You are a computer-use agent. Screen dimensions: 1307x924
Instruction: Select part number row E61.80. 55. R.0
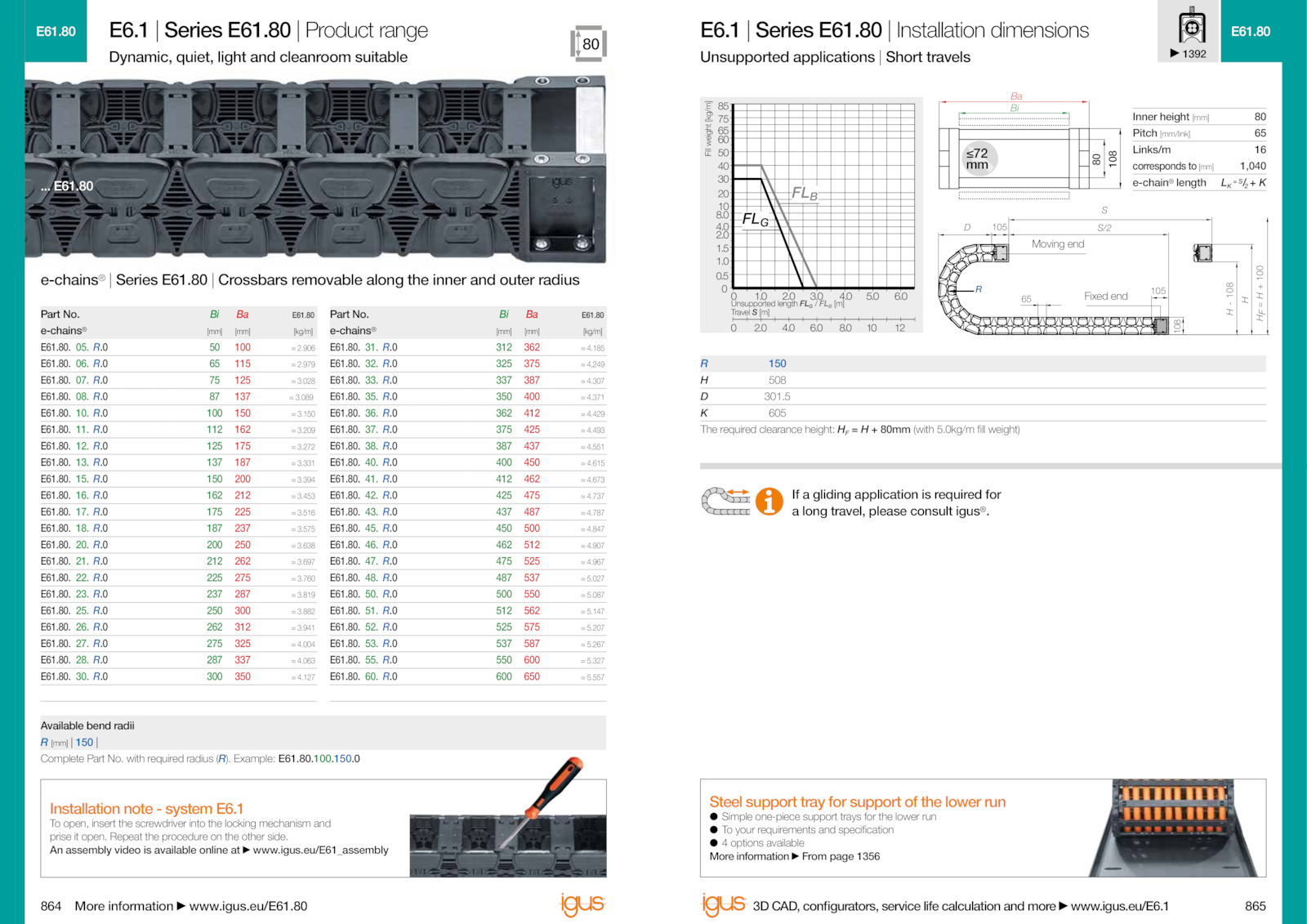tap(468, 660)
